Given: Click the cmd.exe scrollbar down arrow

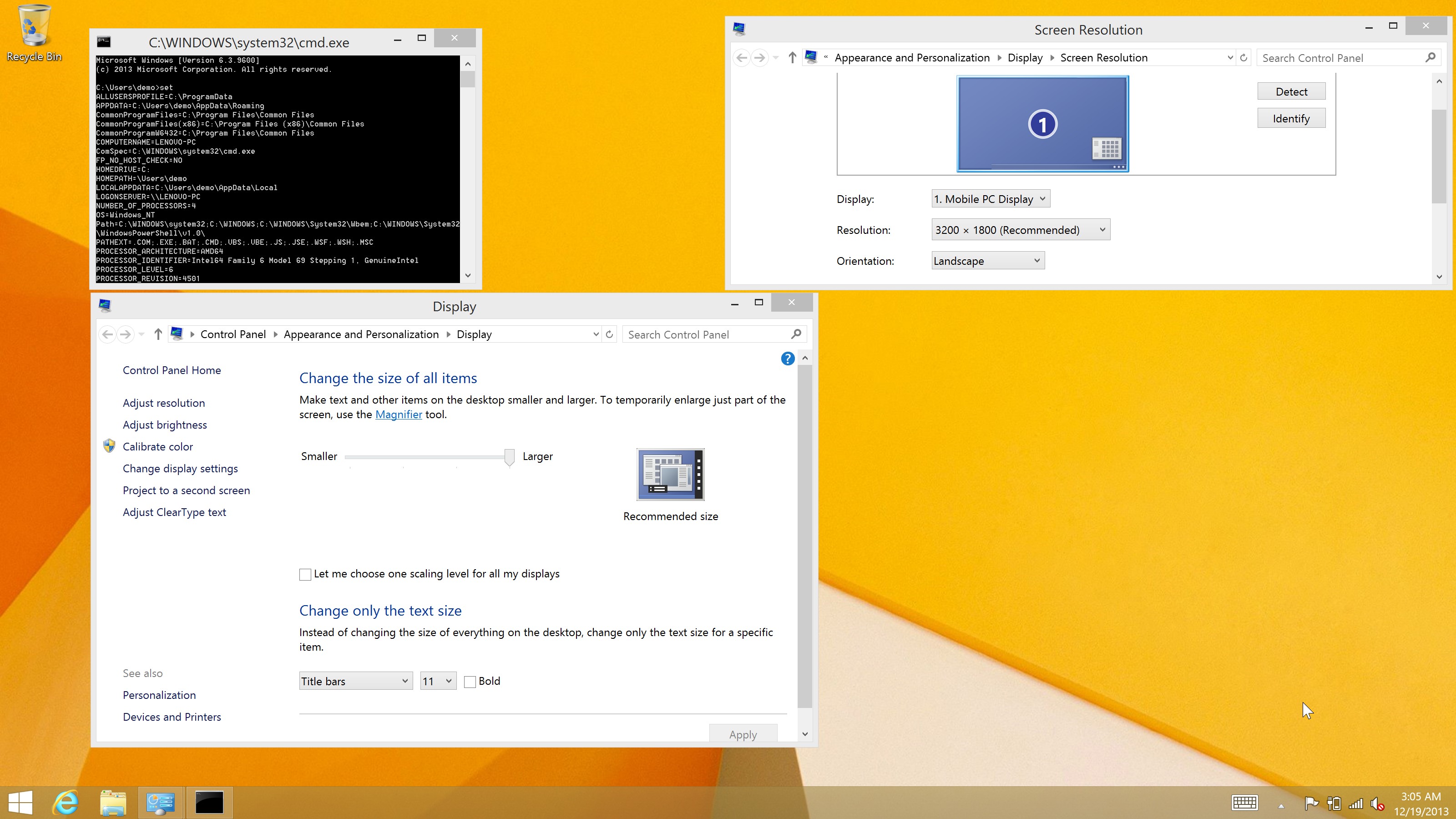Looking at the screenshot, I should tap(467, 275).
